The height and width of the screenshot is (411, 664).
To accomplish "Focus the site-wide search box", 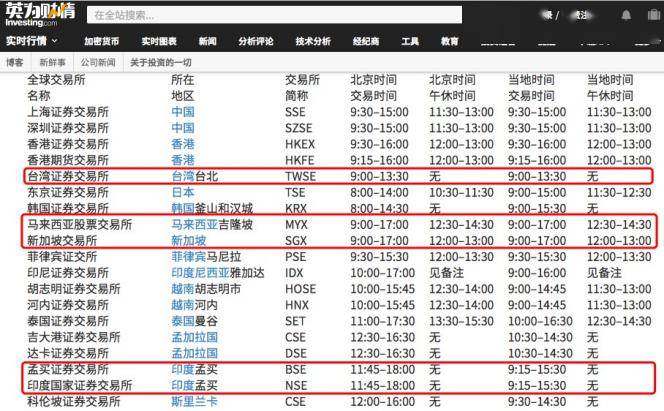I will pyautogui.click(x=274, y=15).
